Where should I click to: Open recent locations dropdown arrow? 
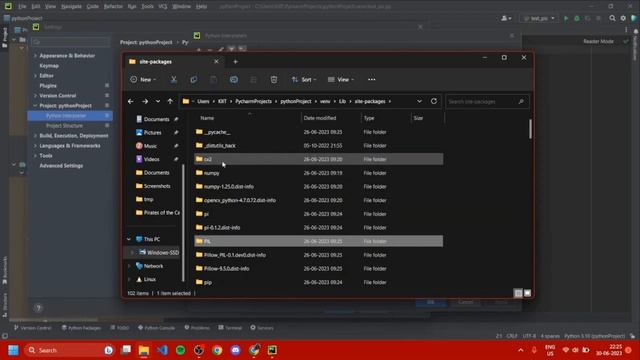(x=158, y=101)
